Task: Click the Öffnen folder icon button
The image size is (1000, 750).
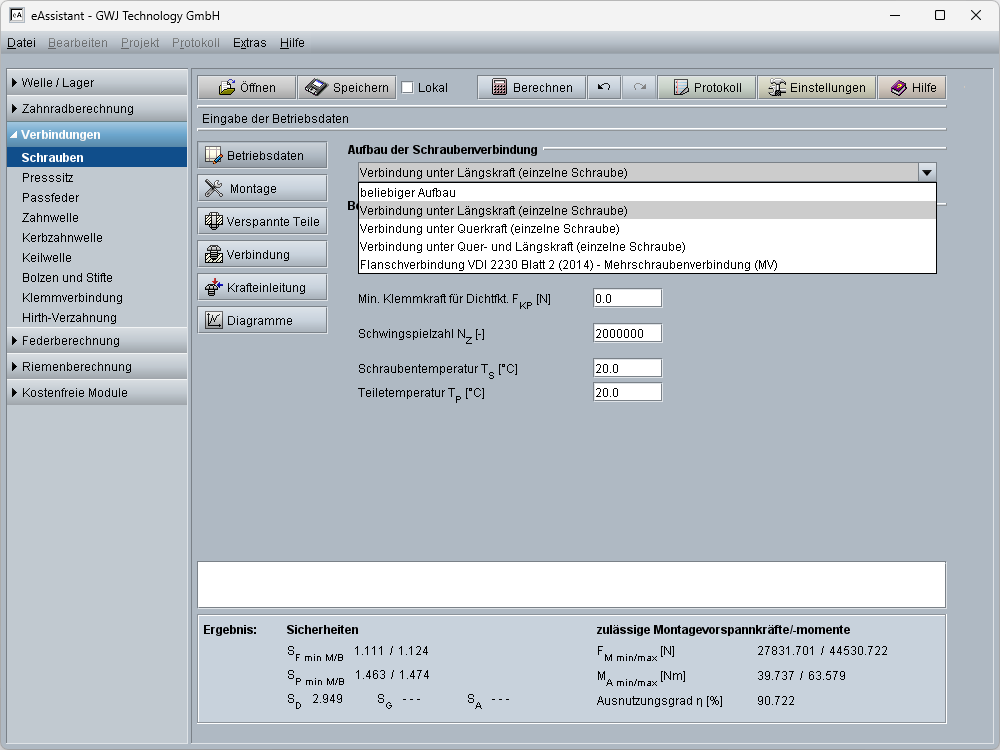Action: [x=247, y=88]
